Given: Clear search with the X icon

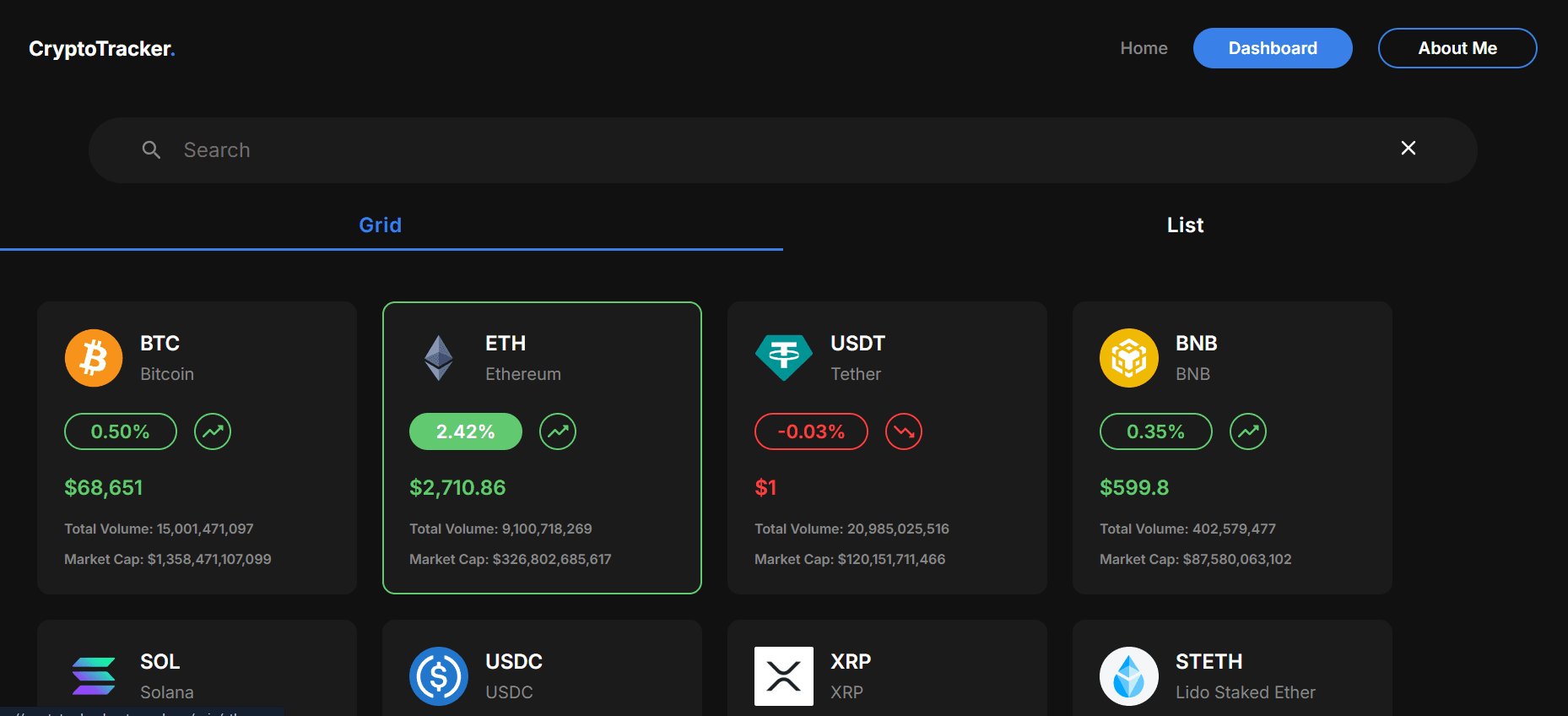Looking at the screenshot, I should click(x=1408, y=148).
